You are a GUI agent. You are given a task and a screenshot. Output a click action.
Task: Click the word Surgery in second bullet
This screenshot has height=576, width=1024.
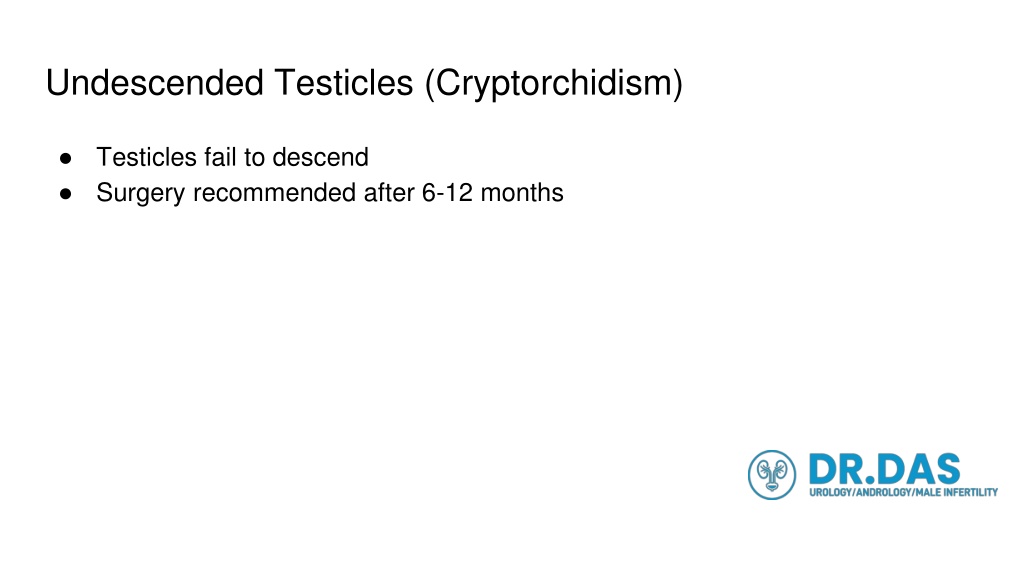pyautogui.click(x=140, y=194)
